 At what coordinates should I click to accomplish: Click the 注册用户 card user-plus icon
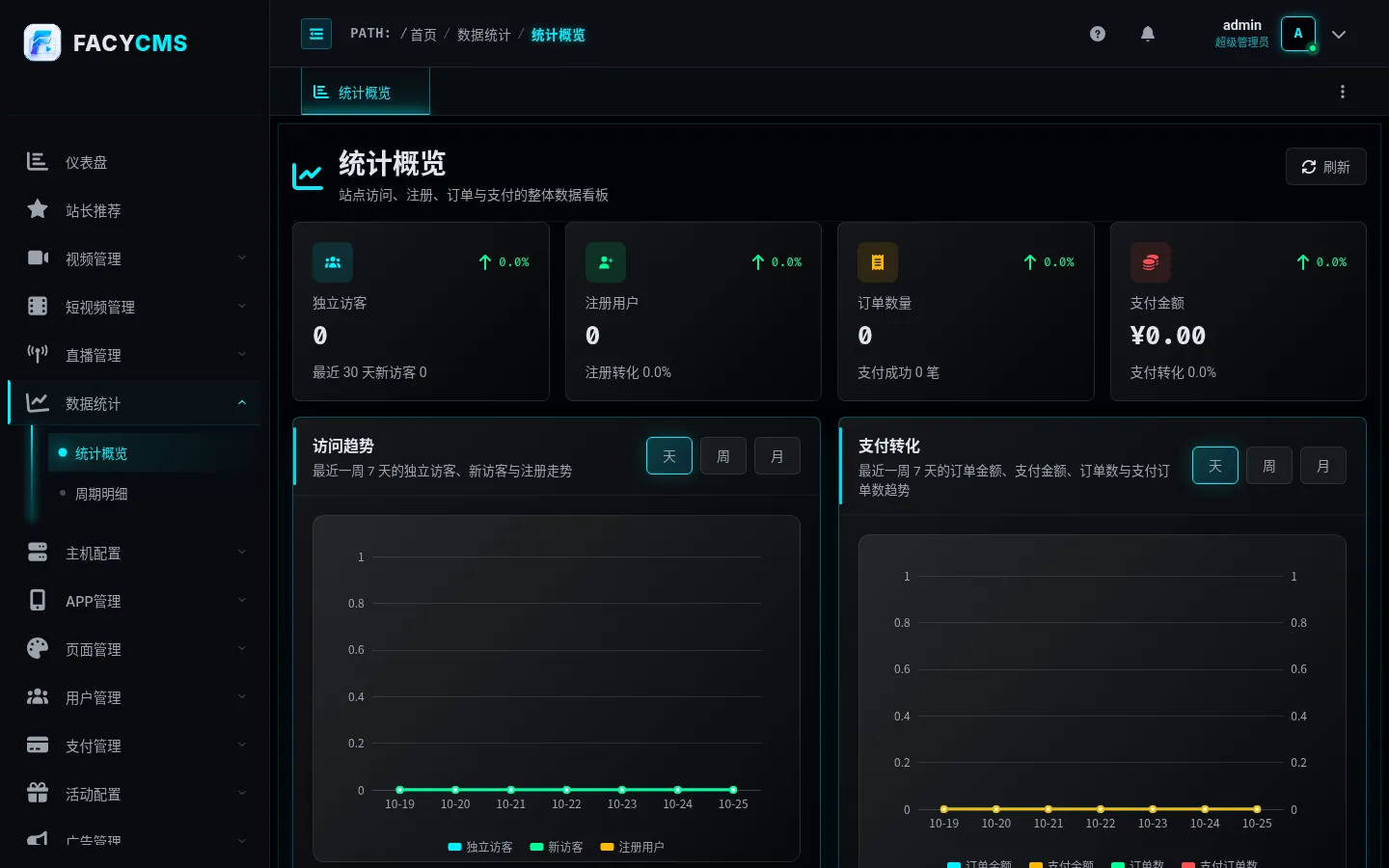[x=606, y=262]
